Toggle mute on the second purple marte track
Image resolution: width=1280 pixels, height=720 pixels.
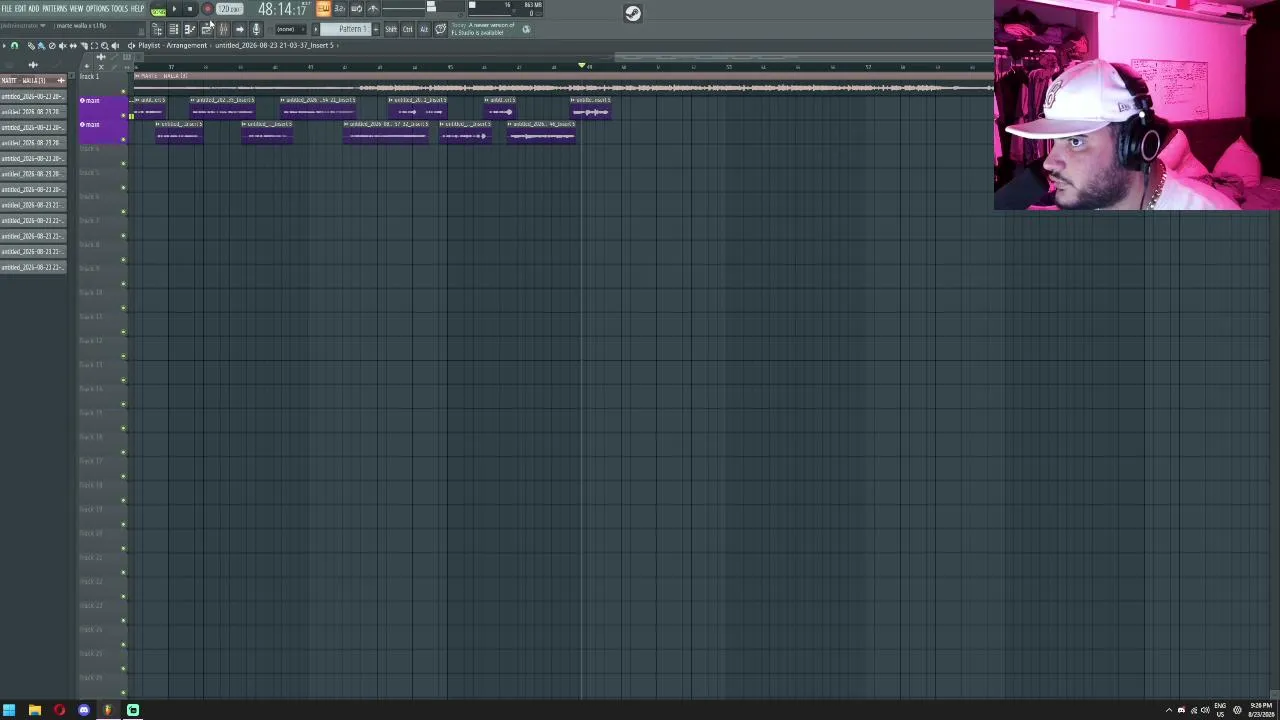click(x=124, y=140)
